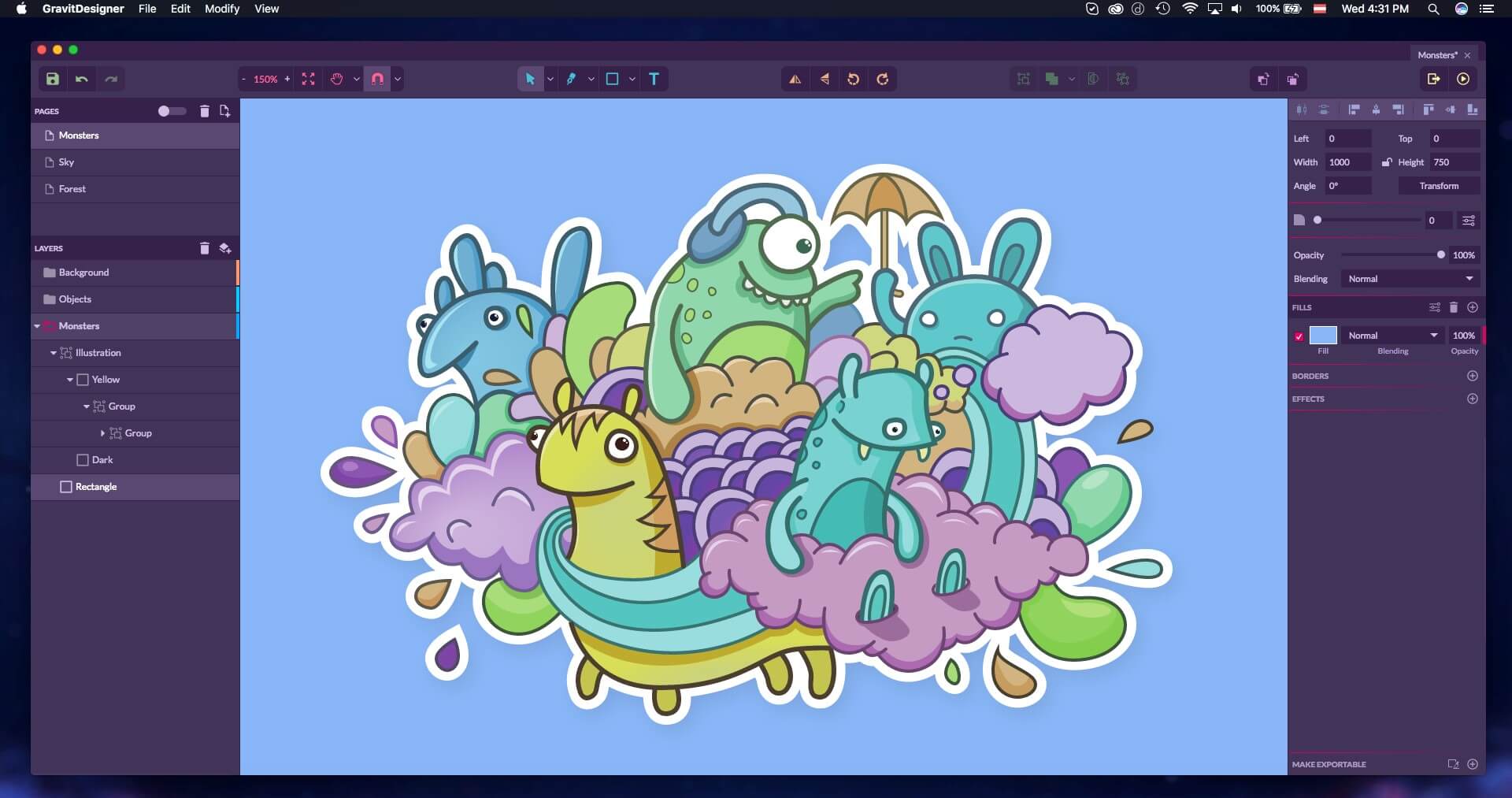Open the Blending mode dropdown
The width and height of the screenshot is (1512, 798).
pos(1410,278)
